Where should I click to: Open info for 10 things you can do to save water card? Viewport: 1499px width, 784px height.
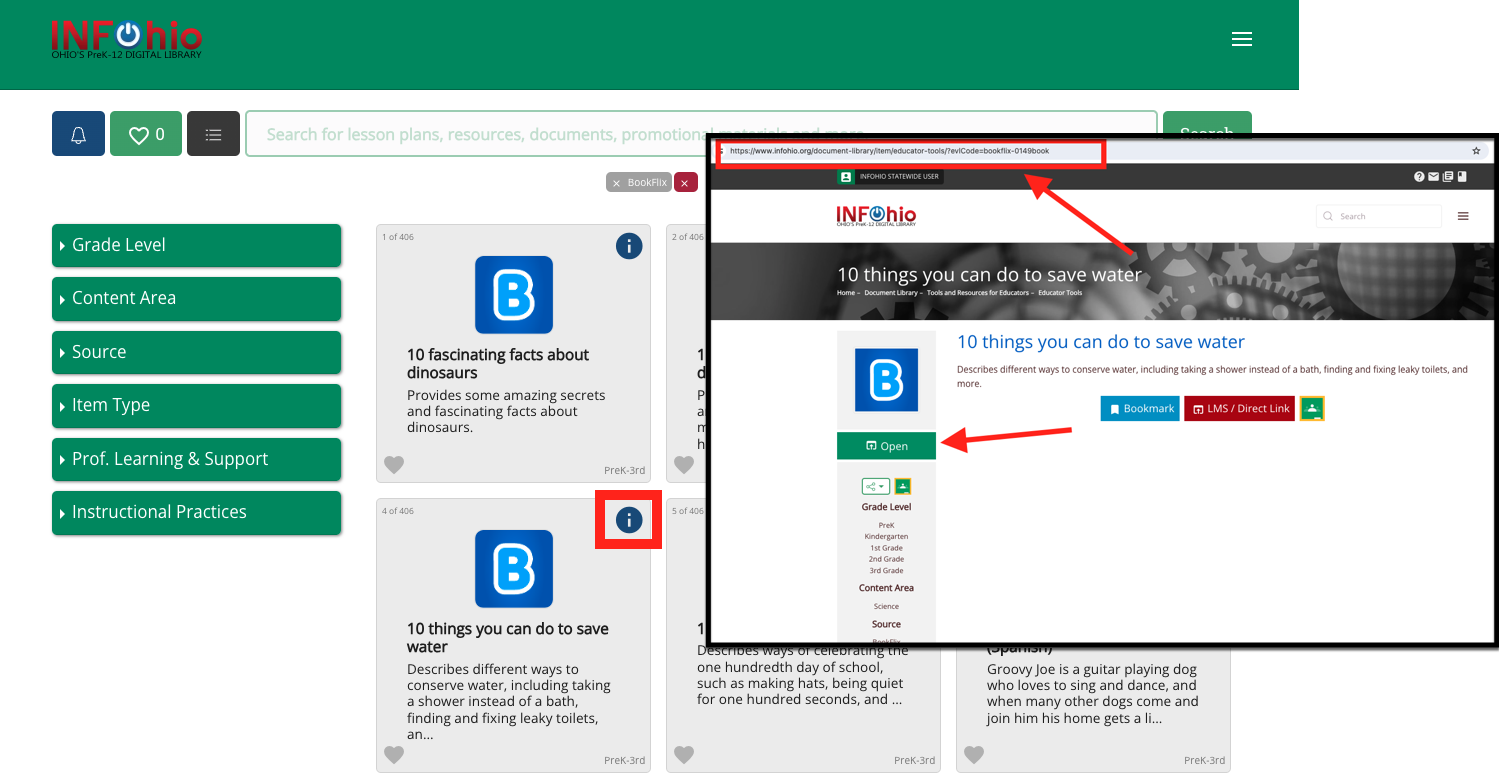[x=629, y=519]
